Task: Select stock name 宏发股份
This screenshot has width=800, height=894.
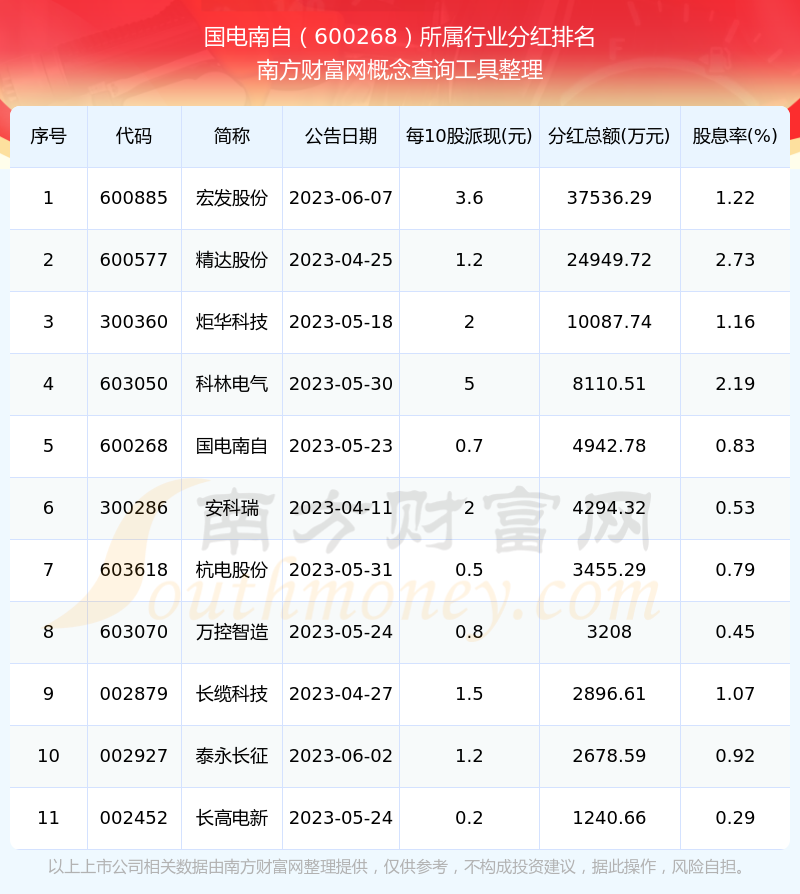Action: (x=232, y=198)
